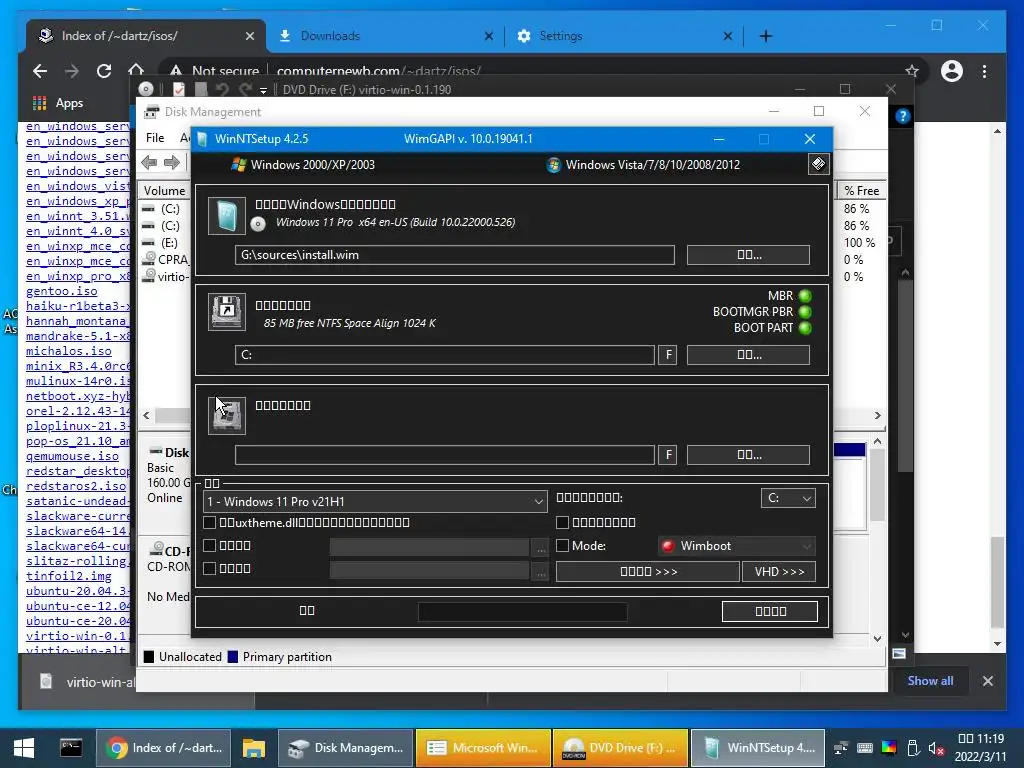Click the Volume column header in Disk Management

click(x=165, y=191)
